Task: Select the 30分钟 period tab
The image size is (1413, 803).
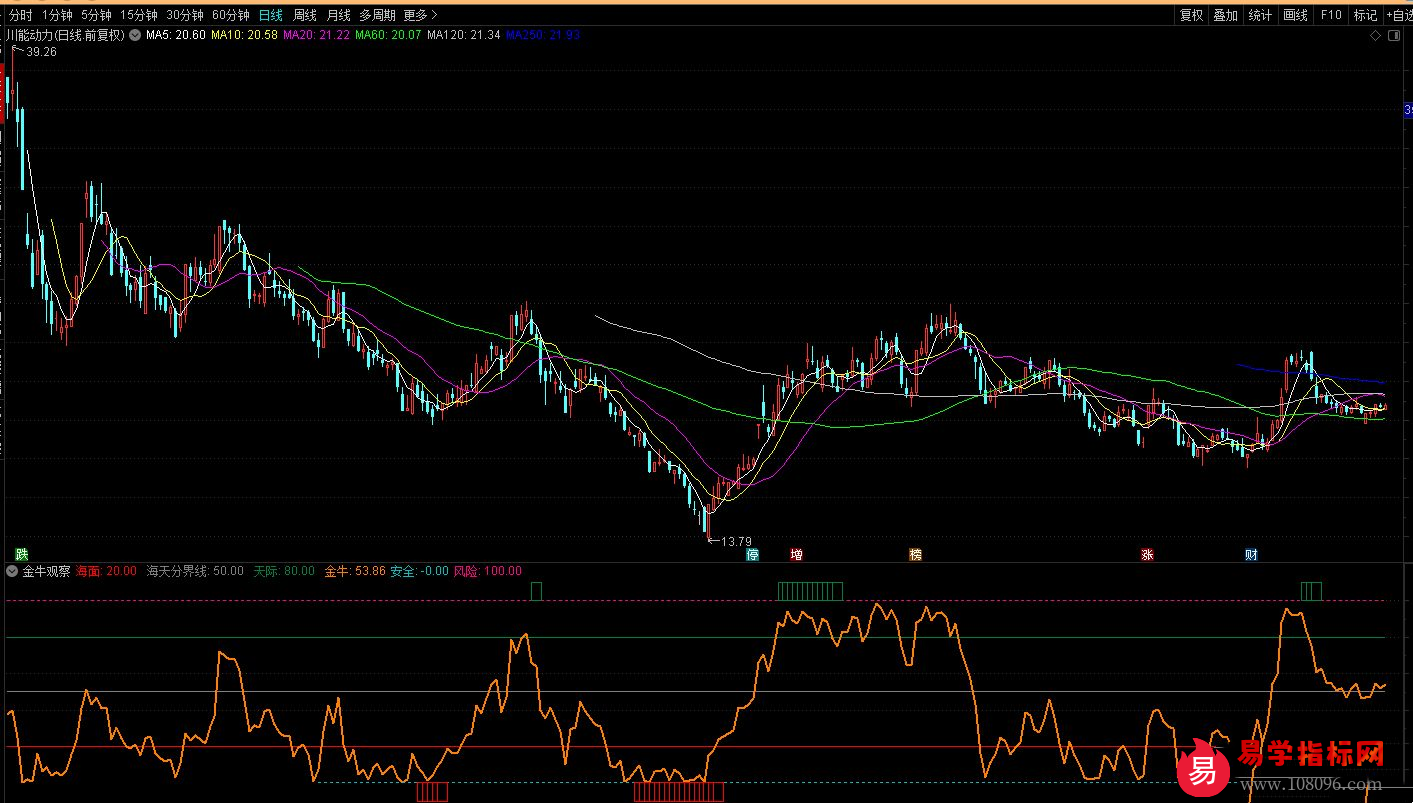Action: pyautogui.click(x=184, y=15)
